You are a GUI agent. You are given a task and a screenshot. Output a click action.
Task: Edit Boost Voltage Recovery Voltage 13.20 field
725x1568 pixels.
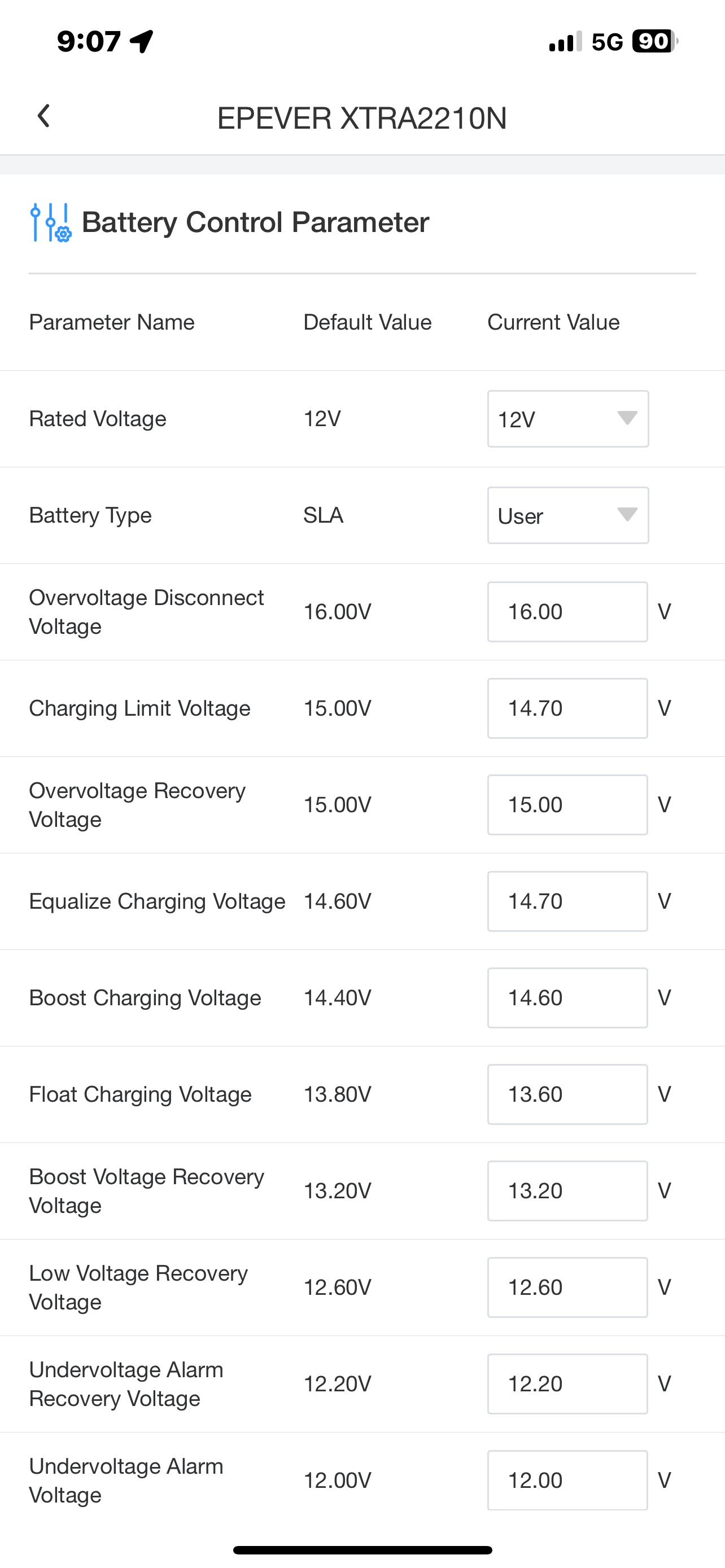567,1191
